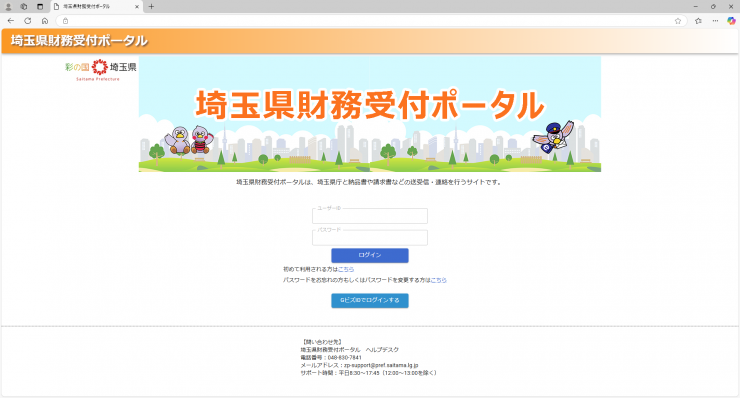Open browser Settings and more menu

[x=715, y=21]
